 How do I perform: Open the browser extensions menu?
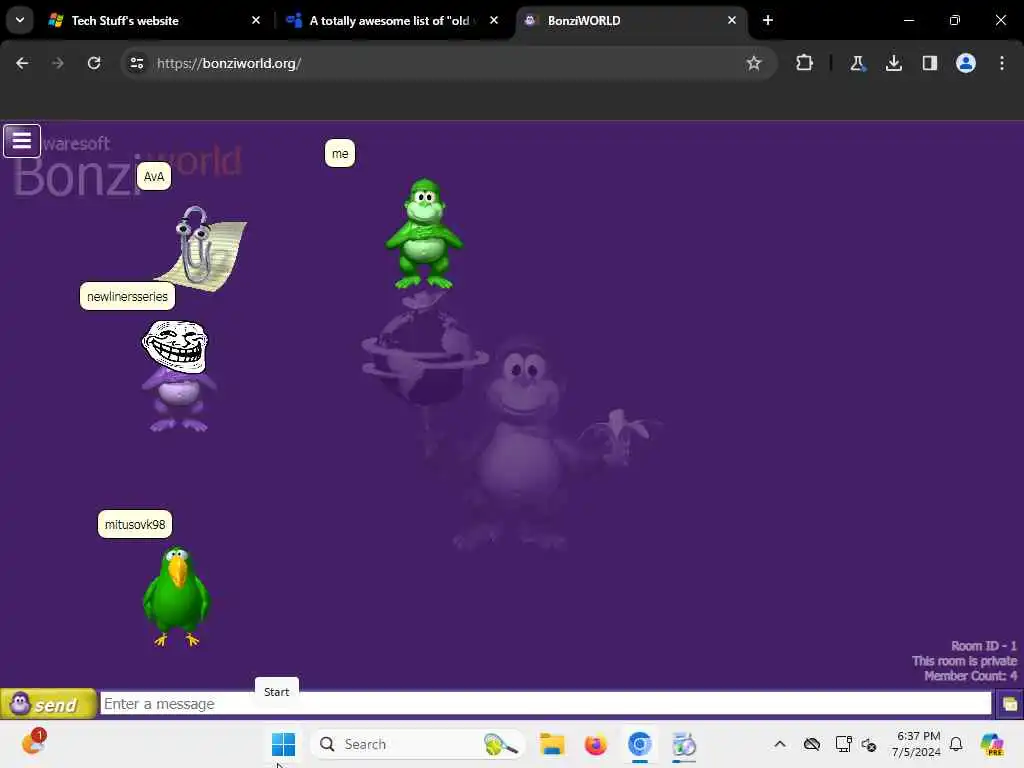click(x=805, y=63)
